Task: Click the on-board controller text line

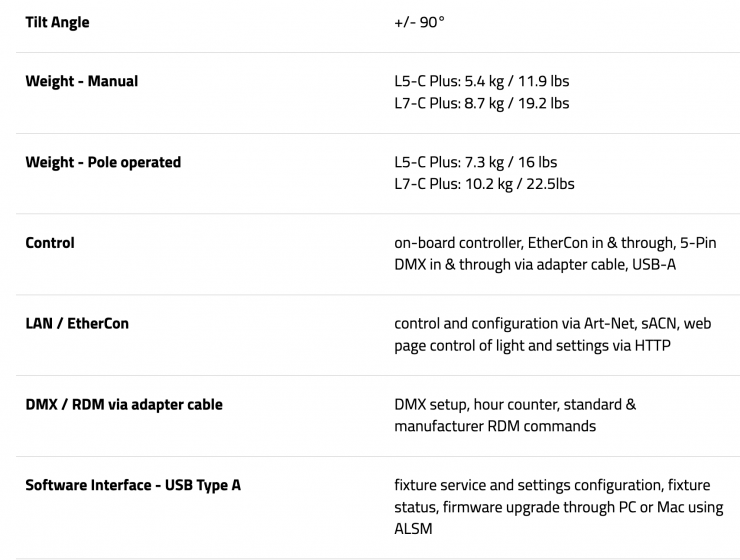Action: click(555, 243)
